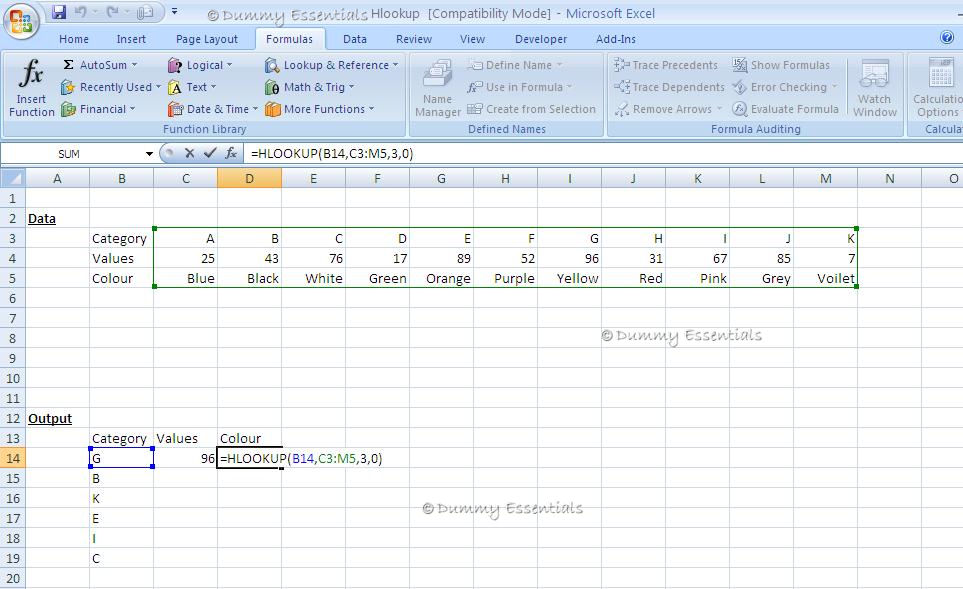Expand Define Name dropdown arrow
963x589 pixels.
(559, 65)
